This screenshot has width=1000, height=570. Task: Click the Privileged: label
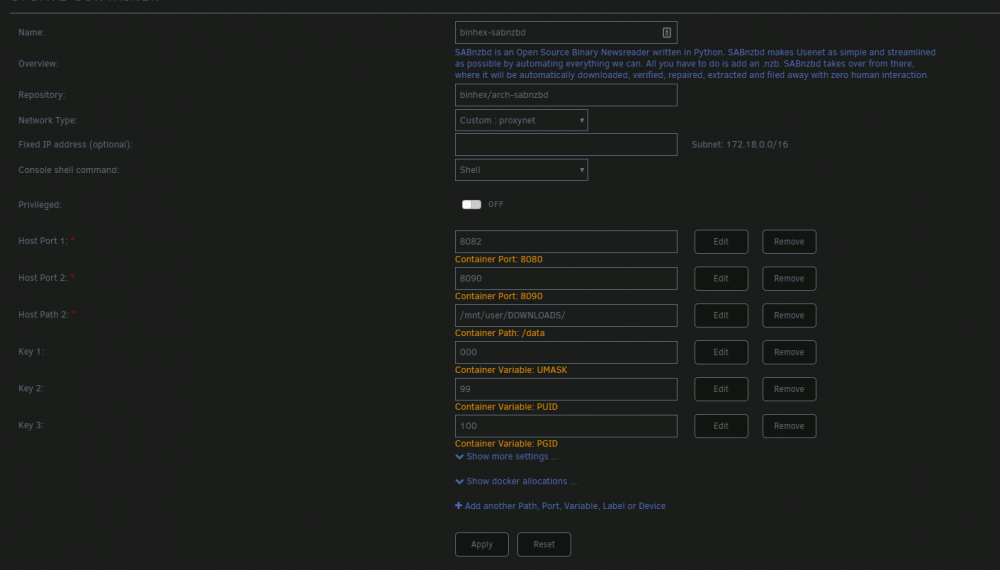click(40, 205)
